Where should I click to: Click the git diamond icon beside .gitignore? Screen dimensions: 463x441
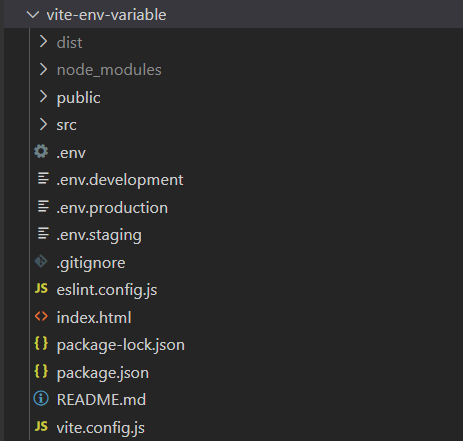[x=41, y=262]
